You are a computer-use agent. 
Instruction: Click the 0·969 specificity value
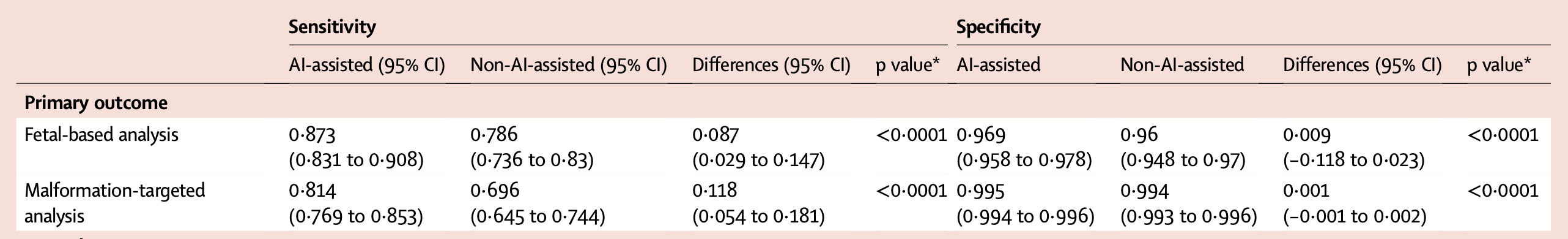[x=981, y=134]
